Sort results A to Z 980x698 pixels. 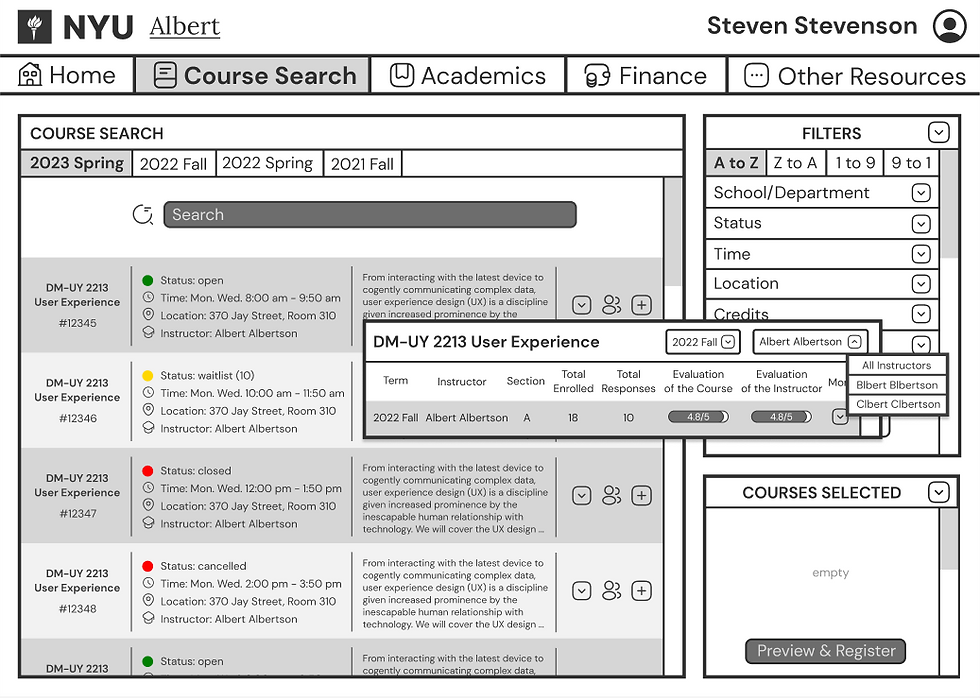coord(736,163)
